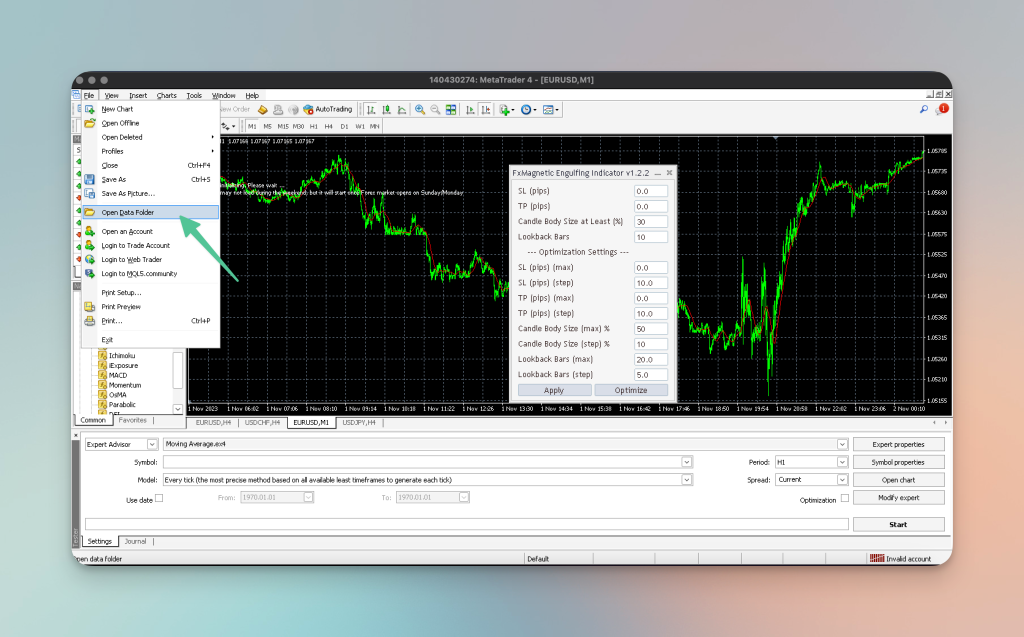Switch chart to Candlestick view icon
This screenshot has width=1024, height=637.
tap(386, 110)
